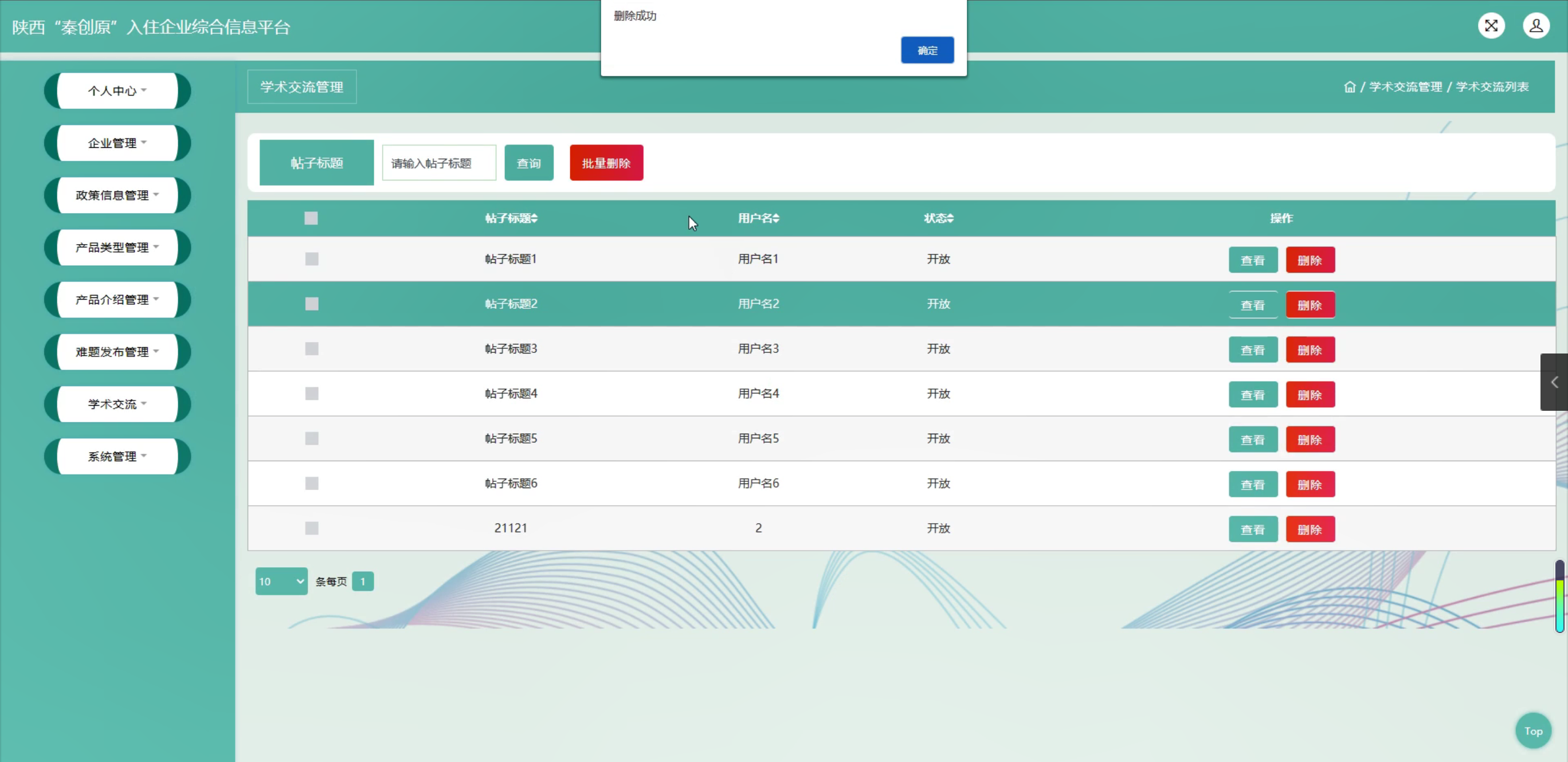This screenshot has width=1568, height=762.
Task: Toggle the select-all header checkbox
Action: click(x=311, y=218)
